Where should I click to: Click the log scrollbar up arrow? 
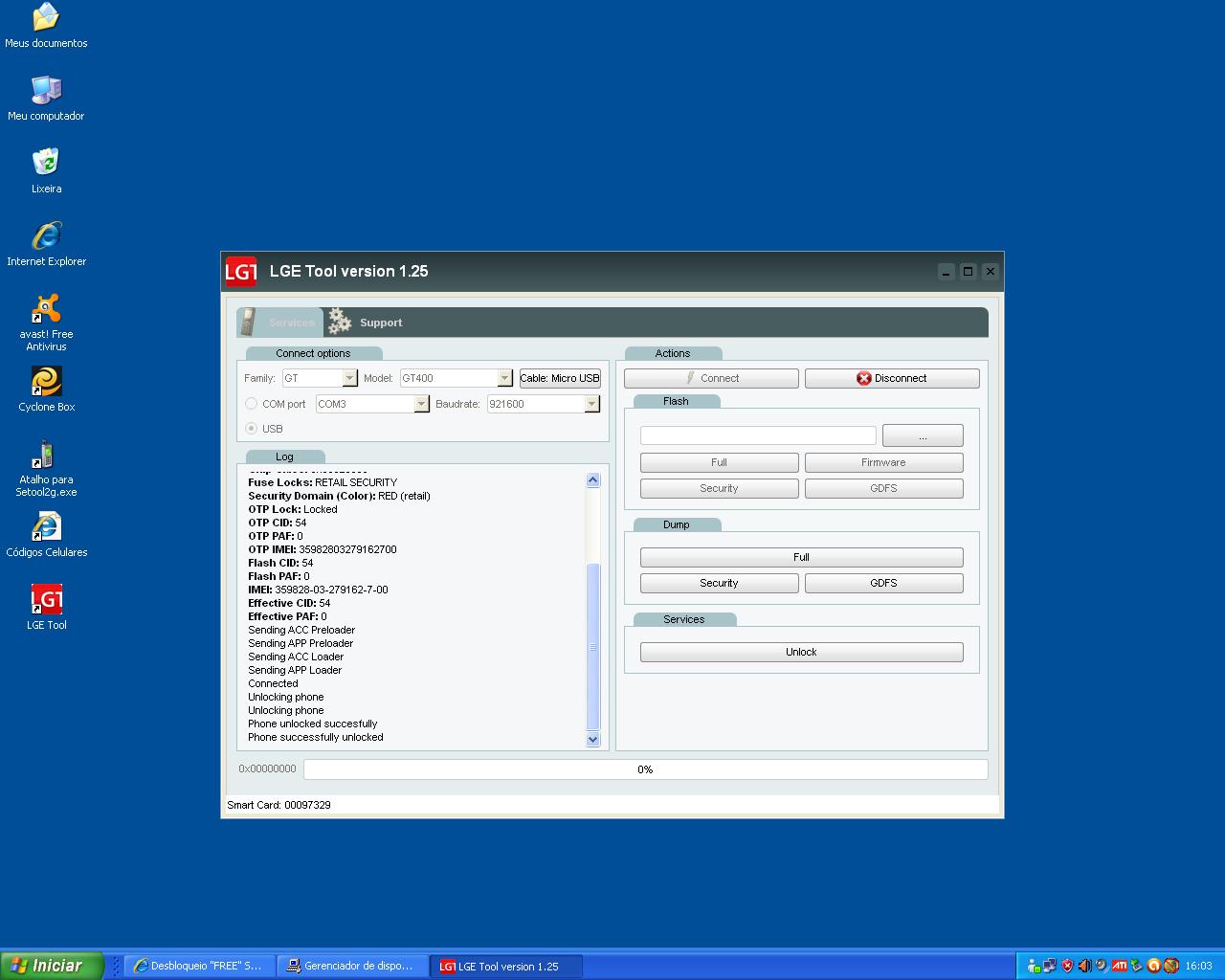click(592, 480)
